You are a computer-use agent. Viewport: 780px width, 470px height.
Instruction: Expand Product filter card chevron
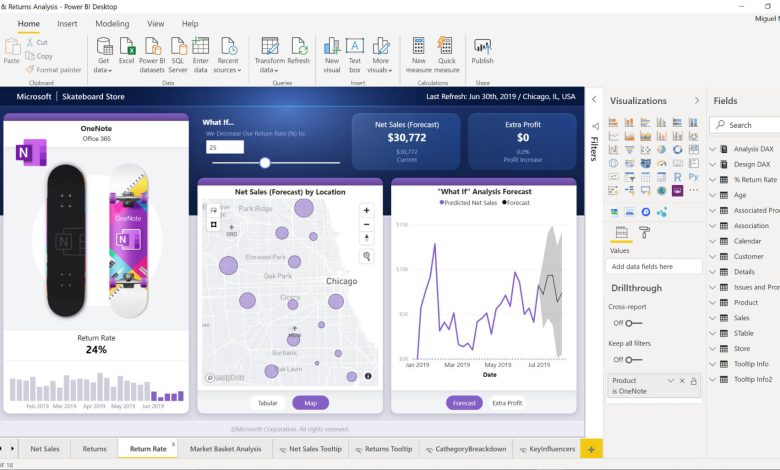671,380
